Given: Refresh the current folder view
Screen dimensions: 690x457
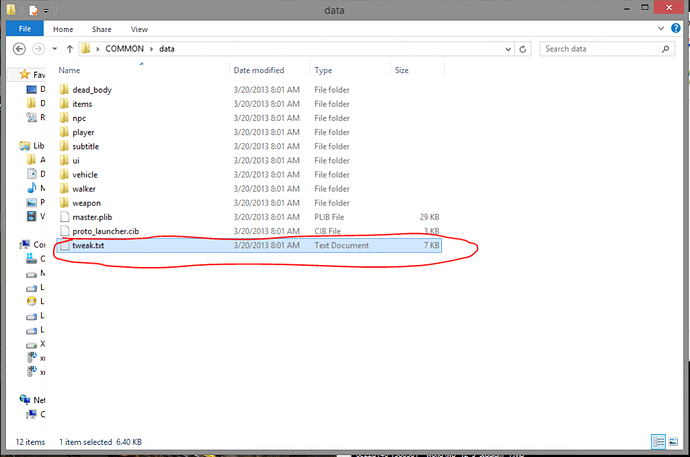Looking at the screenshot, I should point(525,49).
